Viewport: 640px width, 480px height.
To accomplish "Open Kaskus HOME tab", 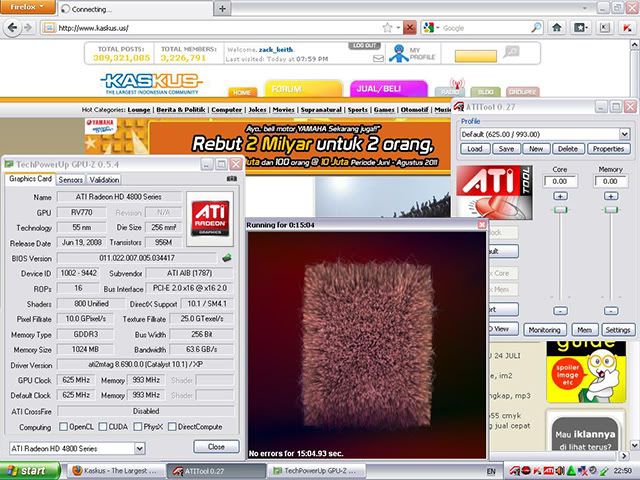I will pyautogui.click(x=242, y=92).
